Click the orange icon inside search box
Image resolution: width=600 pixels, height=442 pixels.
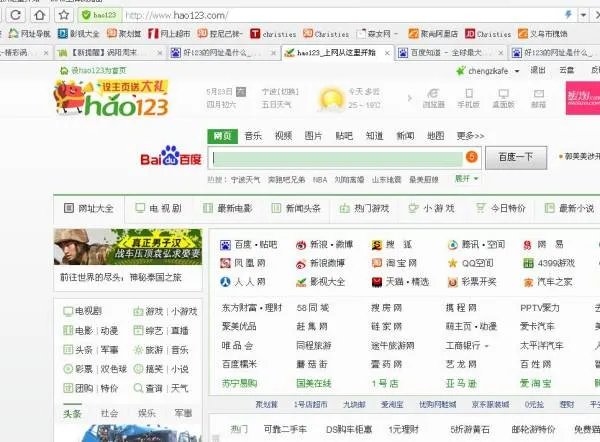click(x=472, y=157)
